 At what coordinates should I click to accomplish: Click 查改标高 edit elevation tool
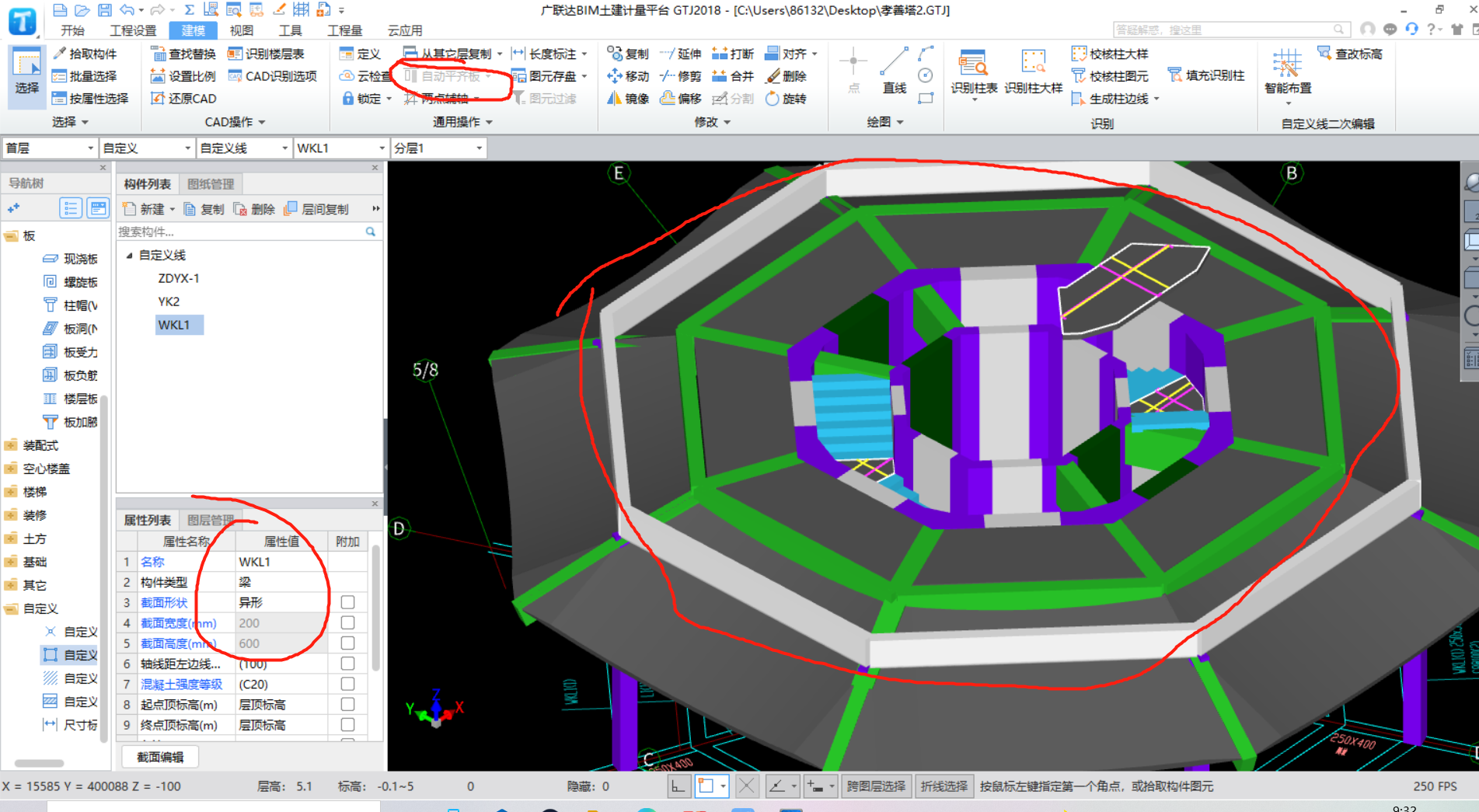tap(1350, 54)
